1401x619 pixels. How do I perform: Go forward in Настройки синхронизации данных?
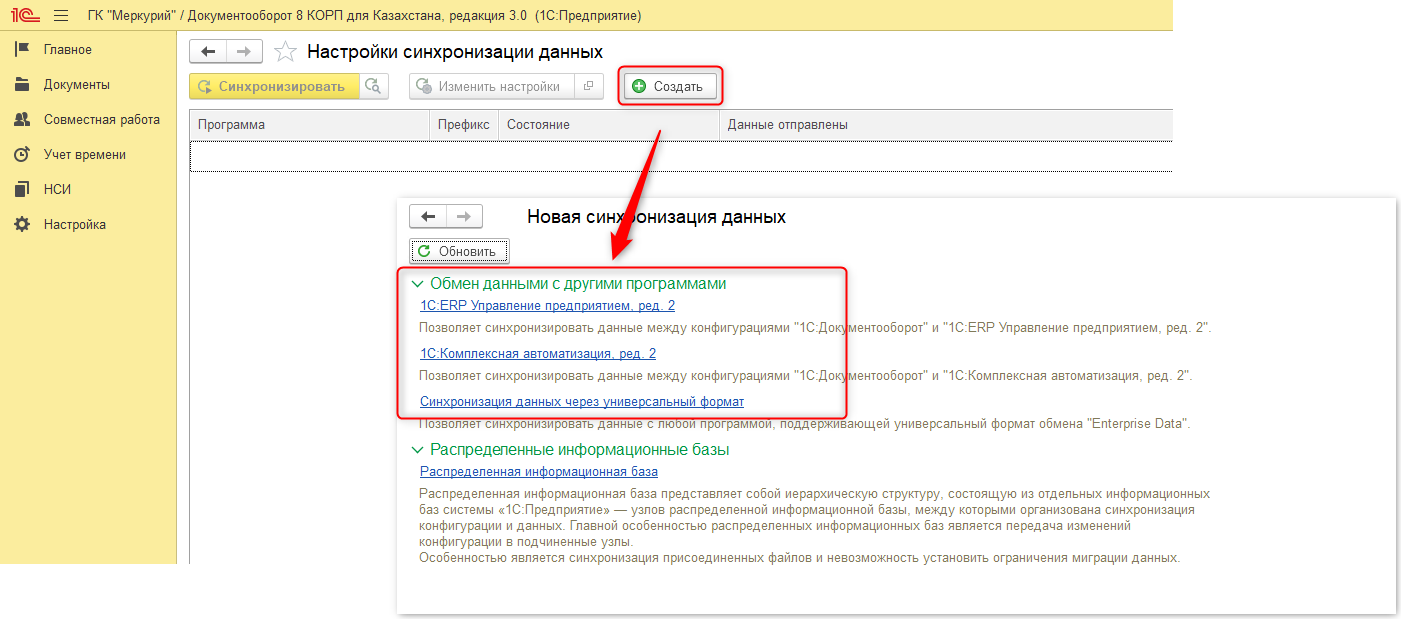pyautogui.click(x=244, y=52)
